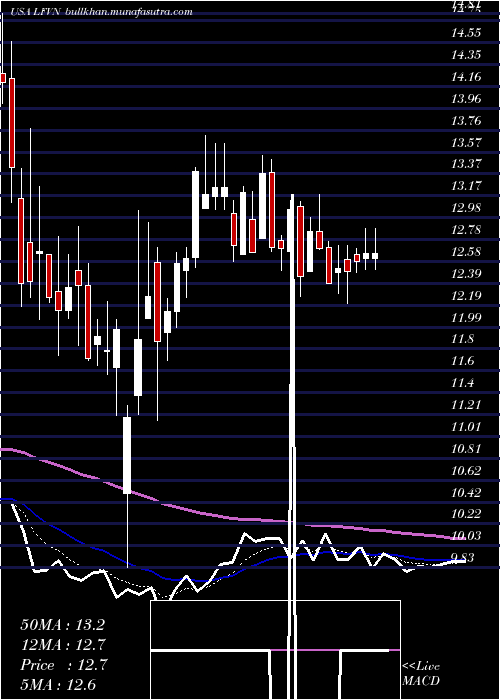Click the 13.76 price axis label

(466, 120)
